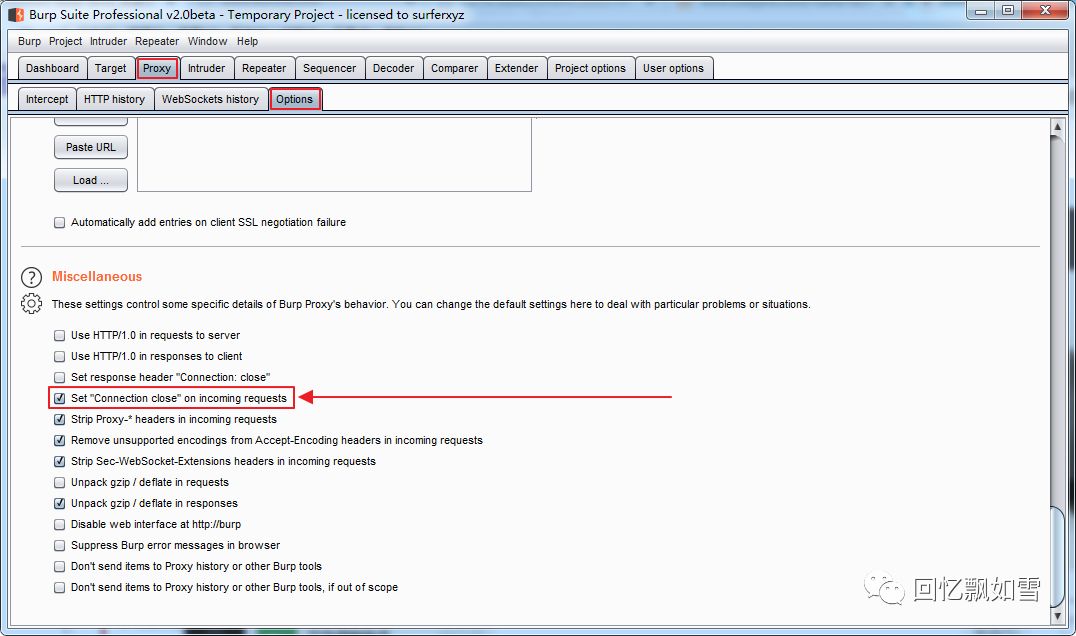Screen dimensions: 1076x636
Task: Toggle Strip Proxy-* headers in incoming requests
Action: pyautogui.click(x=60, y=419)
